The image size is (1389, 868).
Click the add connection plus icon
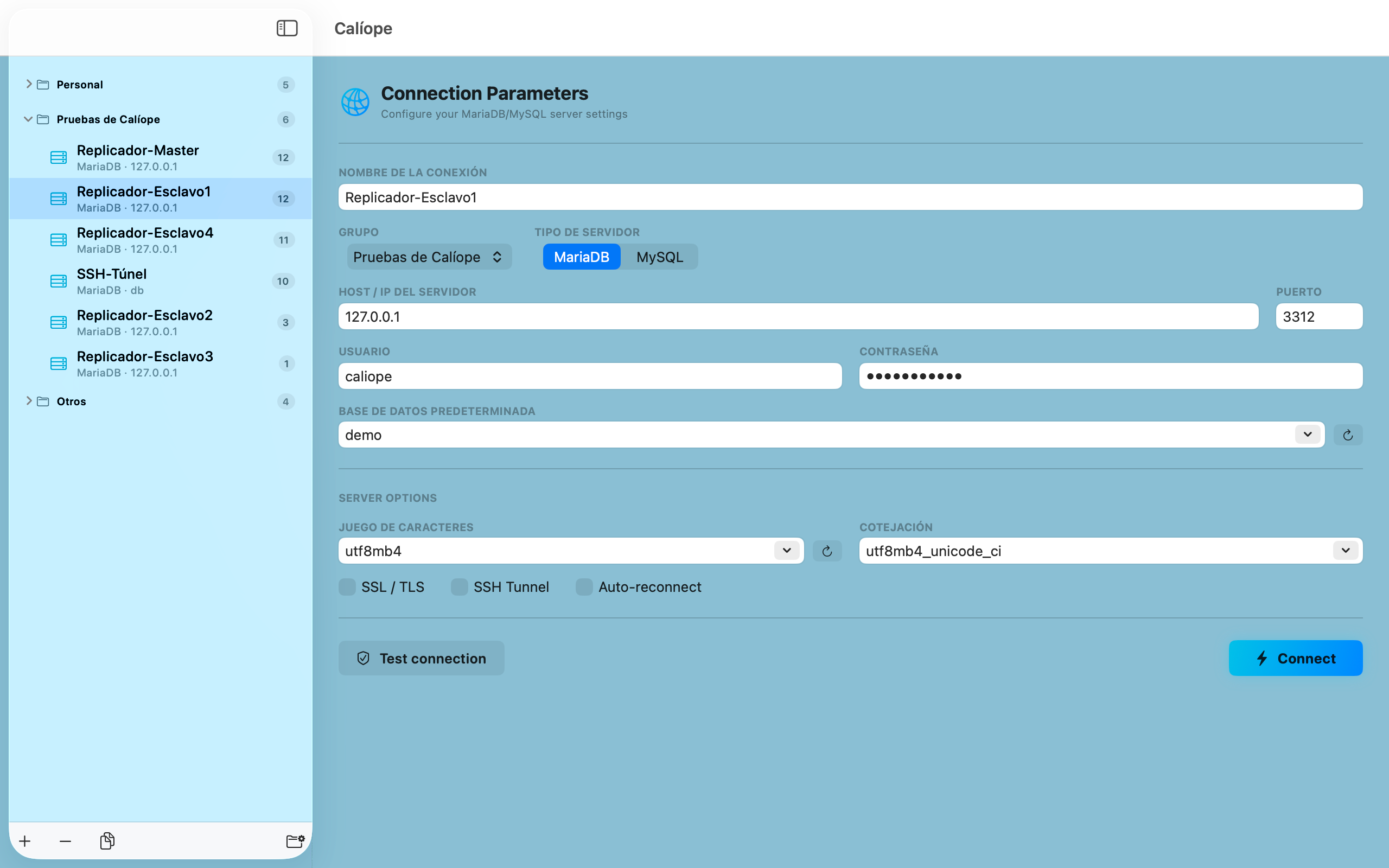(x=24, y=841)
